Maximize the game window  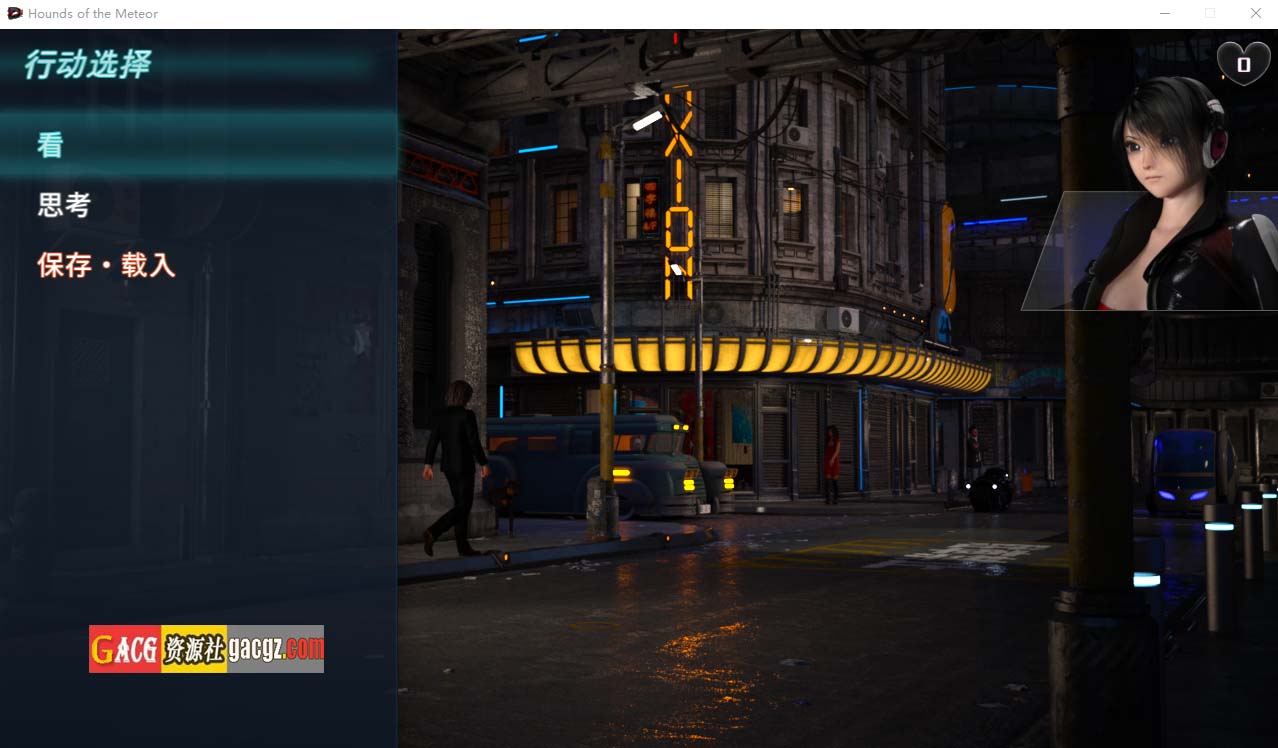[1210, 14]
